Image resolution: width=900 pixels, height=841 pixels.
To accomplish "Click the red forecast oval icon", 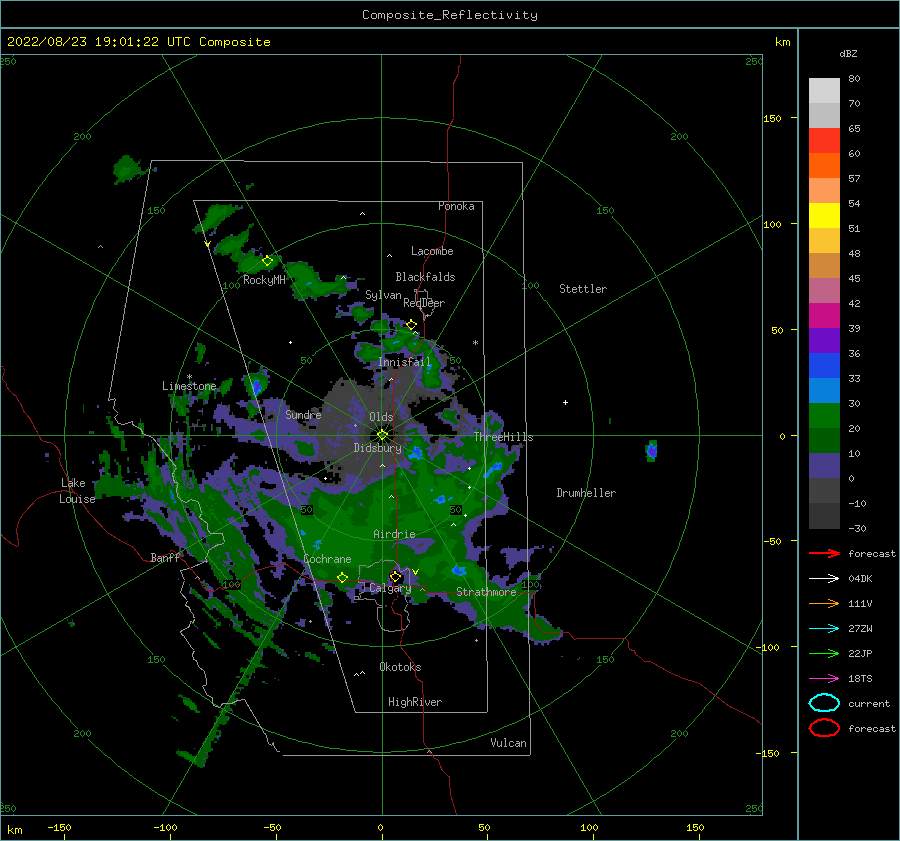I will click(824, 728).
